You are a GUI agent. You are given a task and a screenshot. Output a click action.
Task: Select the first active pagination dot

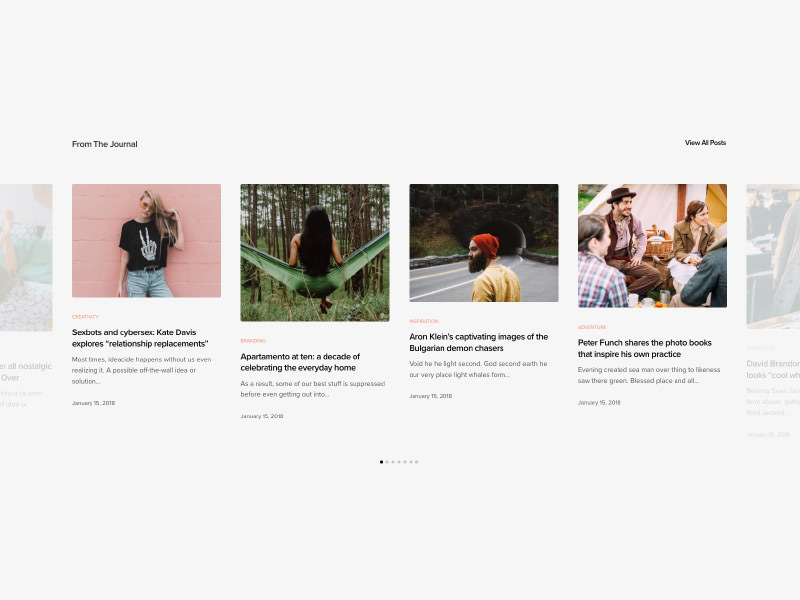381,462
